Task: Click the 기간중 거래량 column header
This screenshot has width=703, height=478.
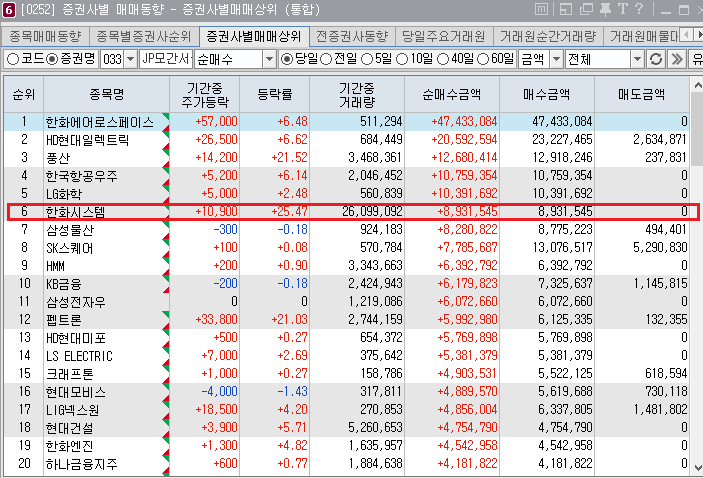Action: pyautogui.click(x=357, y=95)
